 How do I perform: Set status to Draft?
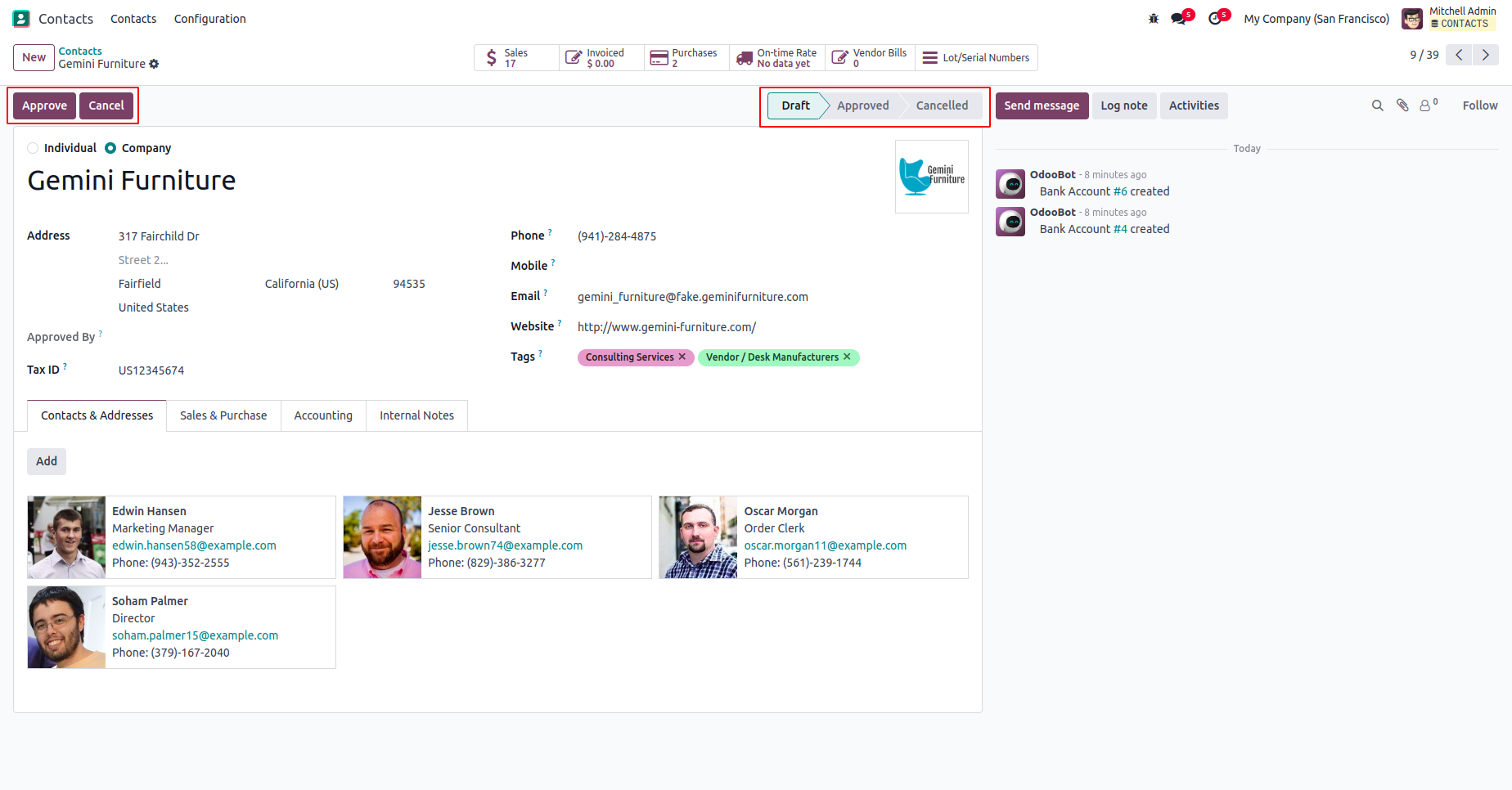click(x=795, y=105)
